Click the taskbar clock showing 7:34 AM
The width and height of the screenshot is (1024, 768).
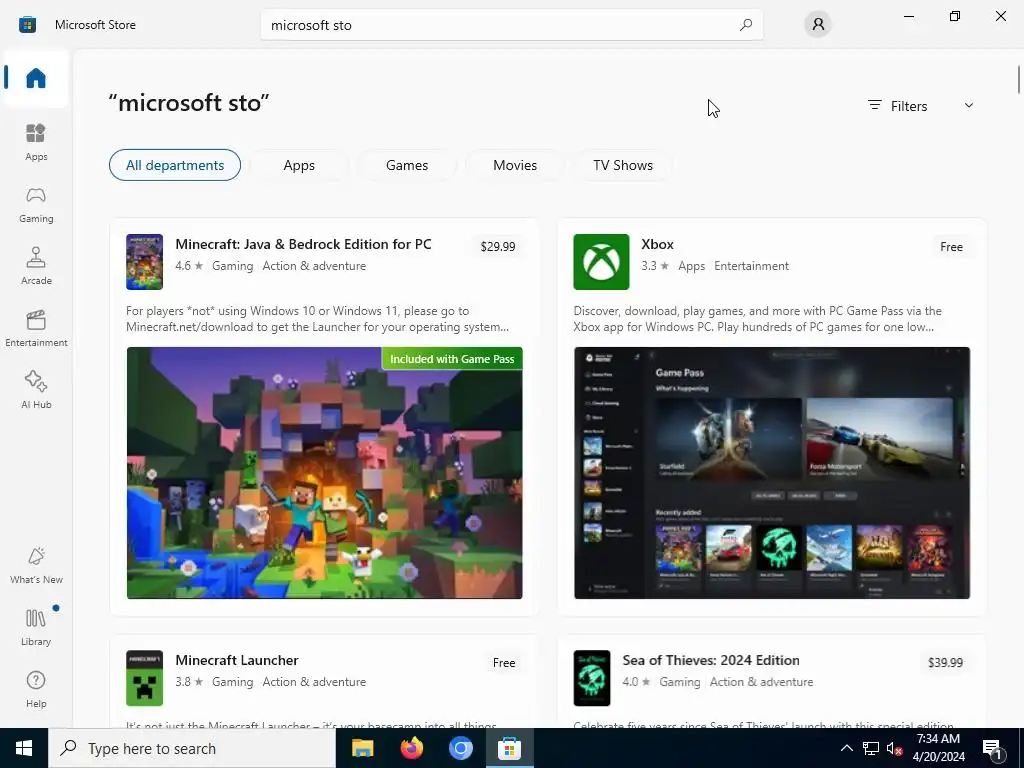pos(938,748)
